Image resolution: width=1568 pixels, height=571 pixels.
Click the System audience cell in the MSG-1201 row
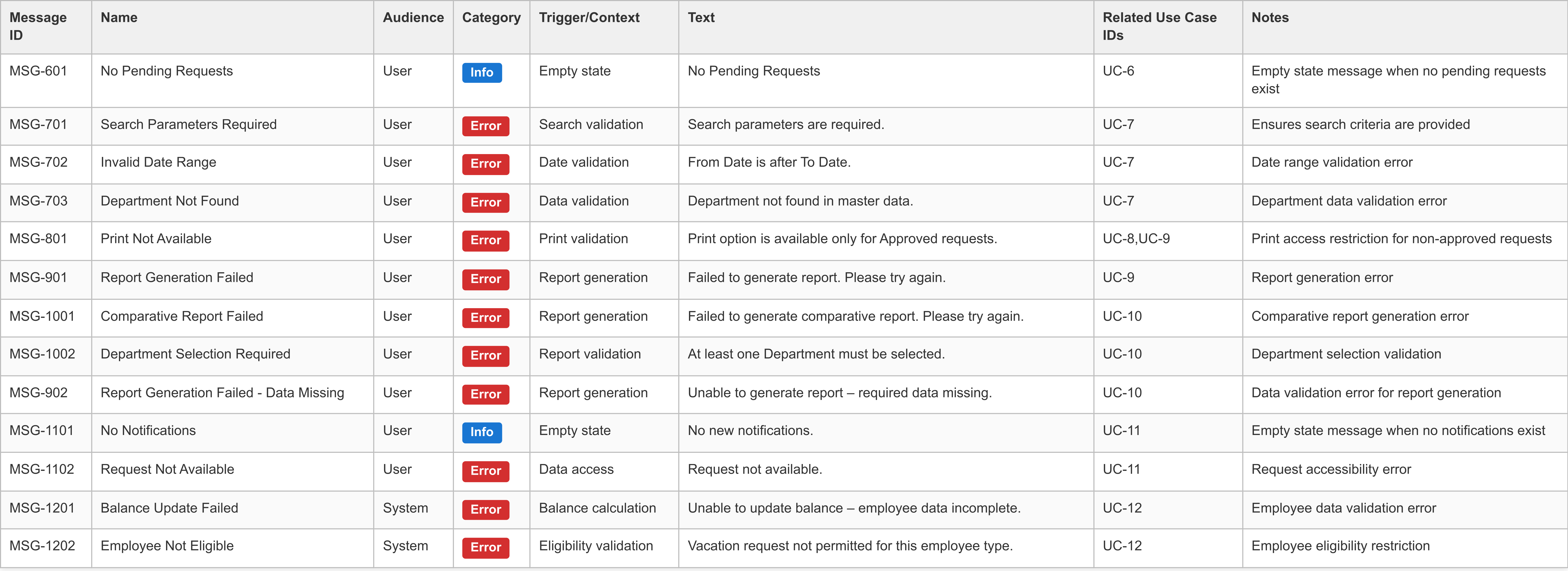point(405,508)
